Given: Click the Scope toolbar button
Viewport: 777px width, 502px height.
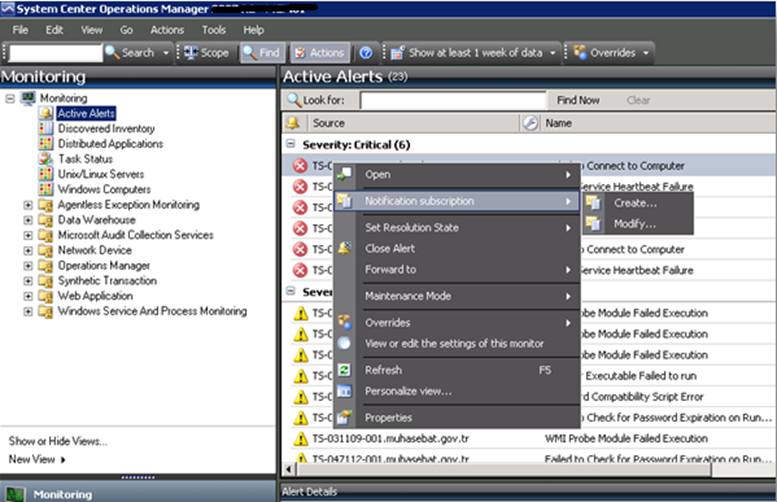Looking at the screenshot, I should pyautogui.click(x=207, y=53).
